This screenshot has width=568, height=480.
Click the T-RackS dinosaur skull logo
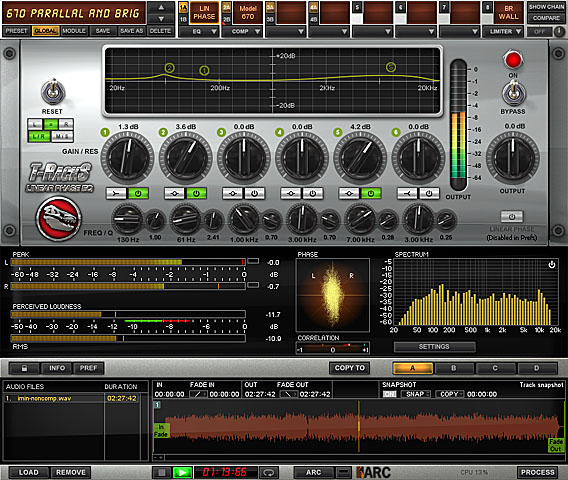[59, 218]
